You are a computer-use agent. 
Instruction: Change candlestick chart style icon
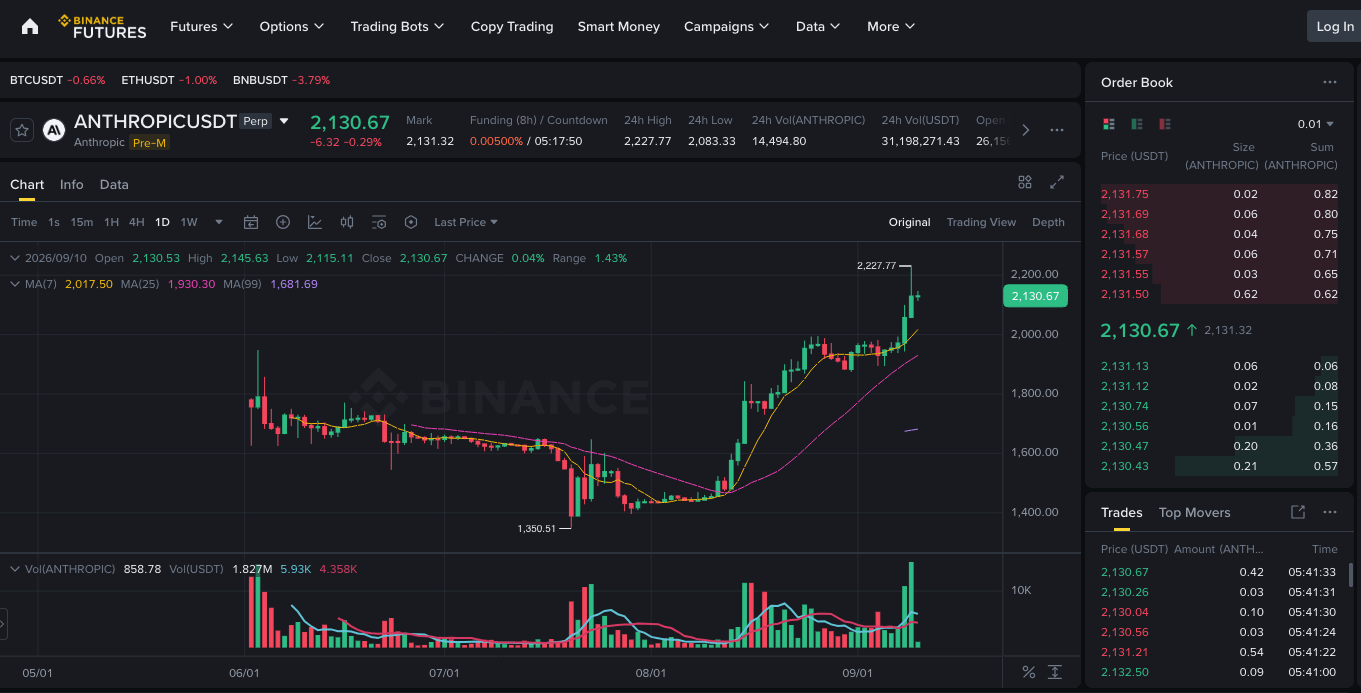347,222
